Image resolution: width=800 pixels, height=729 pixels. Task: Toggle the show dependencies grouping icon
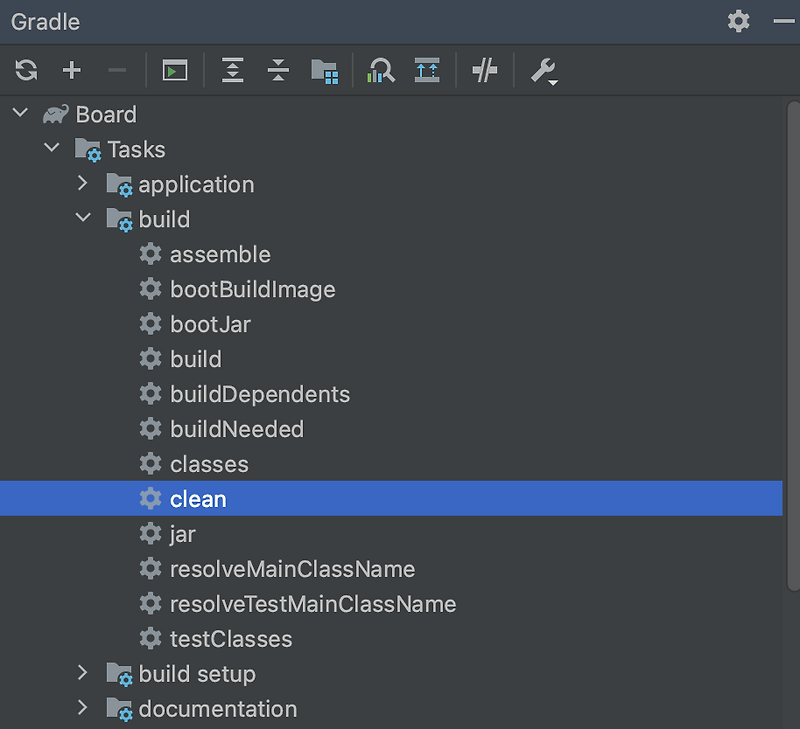tap(427, 70)
